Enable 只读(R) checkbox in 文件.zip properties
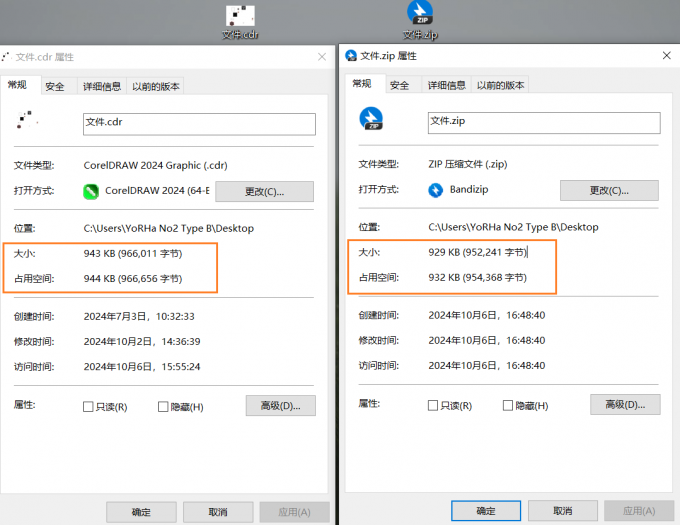680x525 pixels. 433,405
